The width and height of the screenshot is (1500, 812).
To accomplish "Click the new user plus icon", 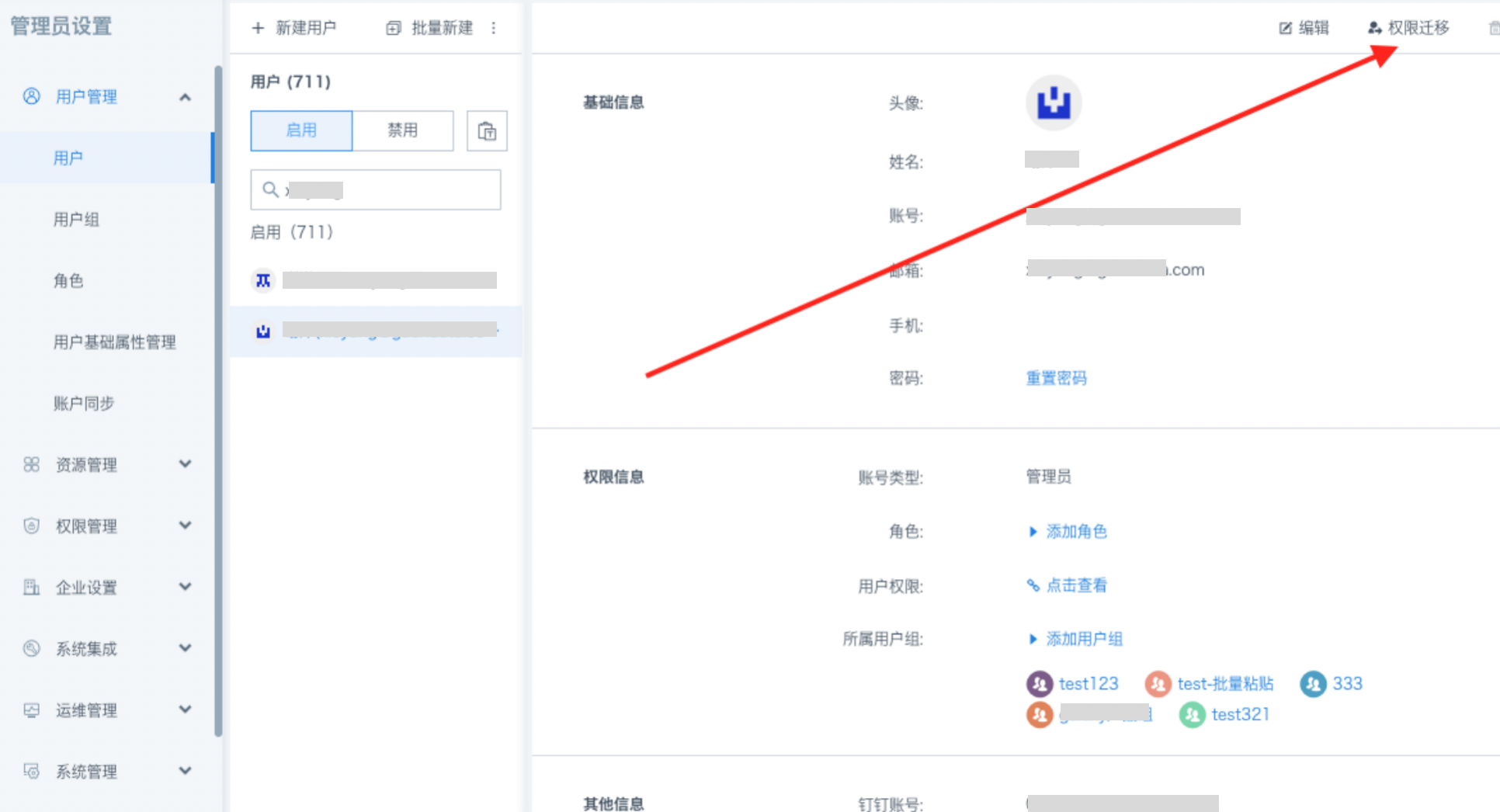I will [258, 28].
